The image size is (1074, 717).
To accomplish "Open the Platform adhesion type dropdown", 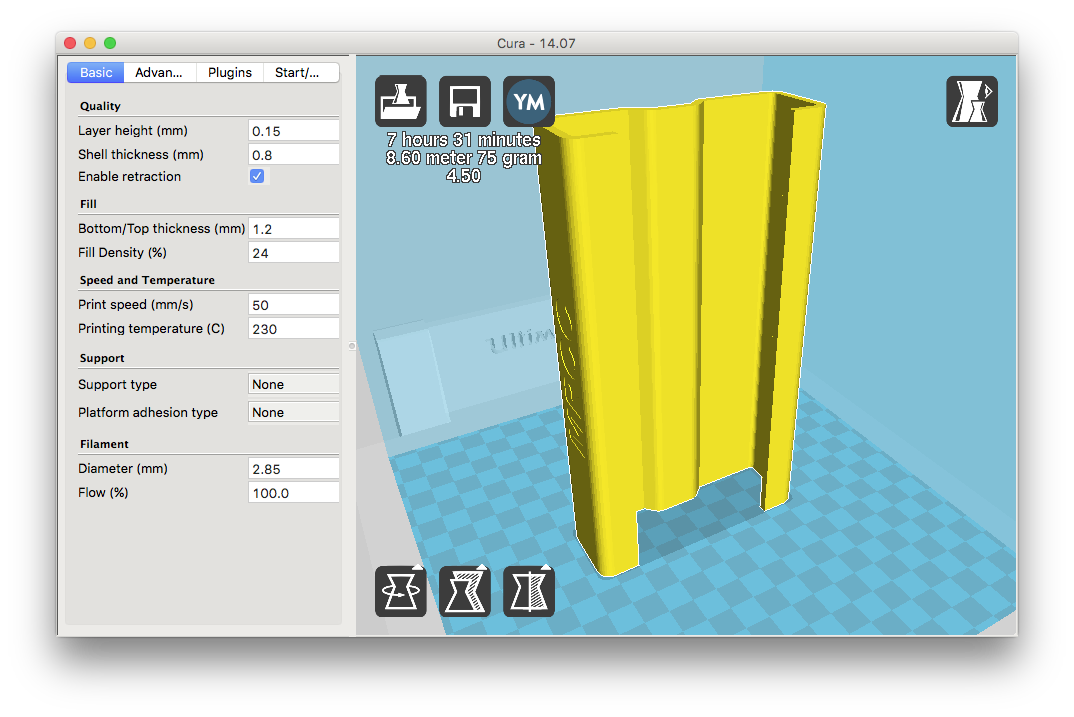I will [293, 413].
